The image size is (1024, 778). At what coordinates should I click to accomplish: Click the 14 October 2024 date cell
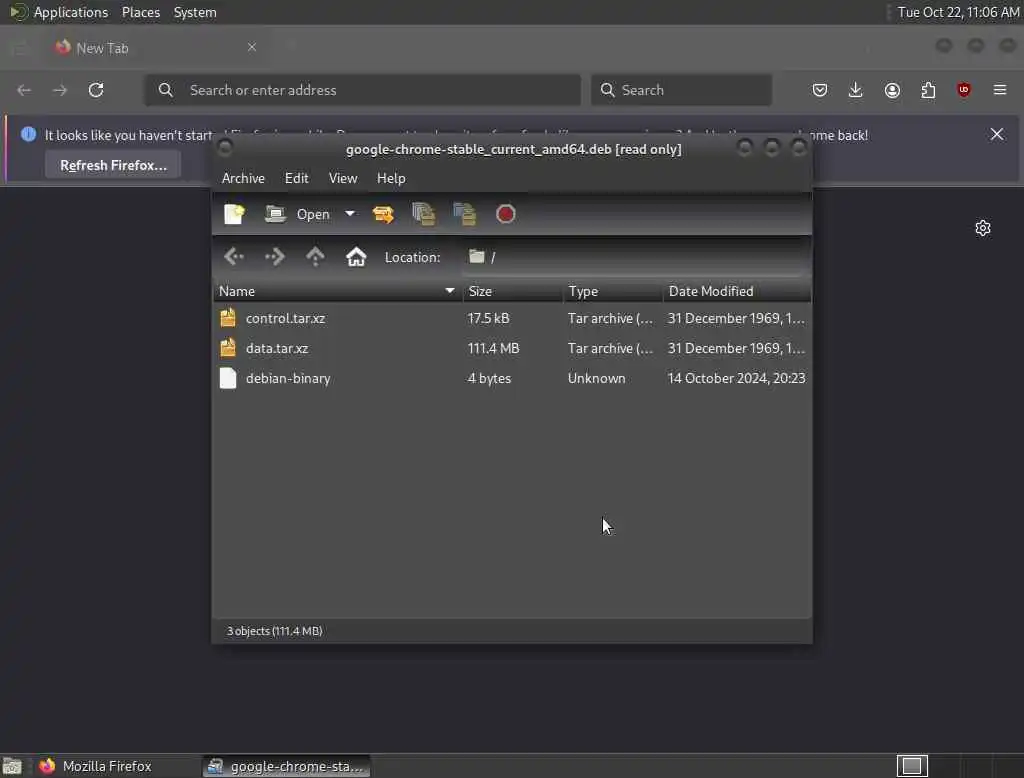pyautogui.click(x=736, y=378)
